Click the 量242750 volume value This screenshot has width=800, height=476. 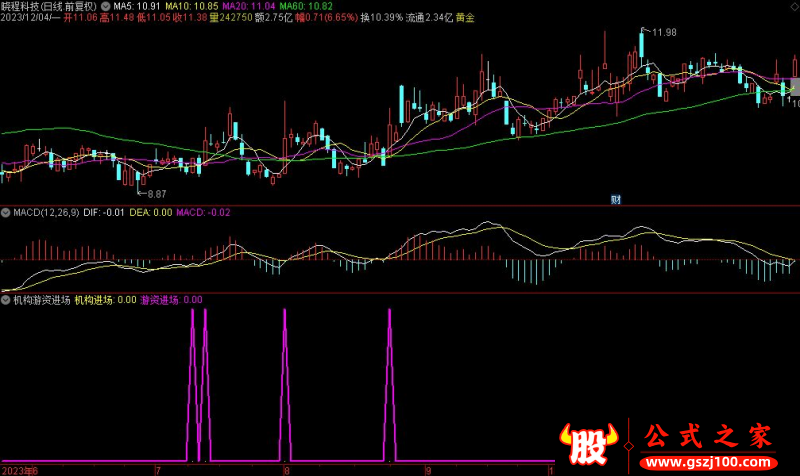pos(231,18)
